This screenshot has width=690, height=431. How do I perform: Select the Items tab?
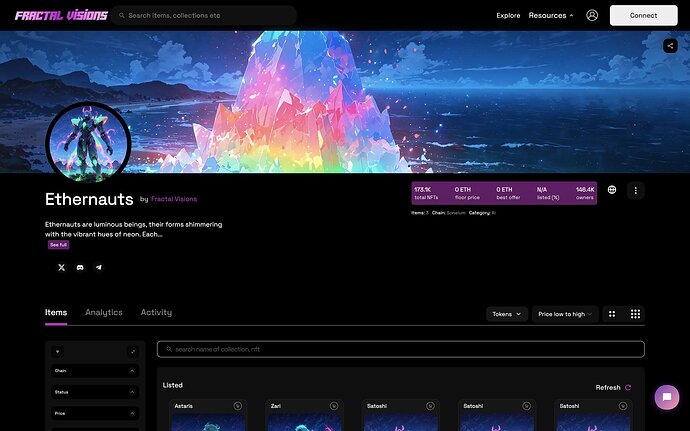coord(56,313)
